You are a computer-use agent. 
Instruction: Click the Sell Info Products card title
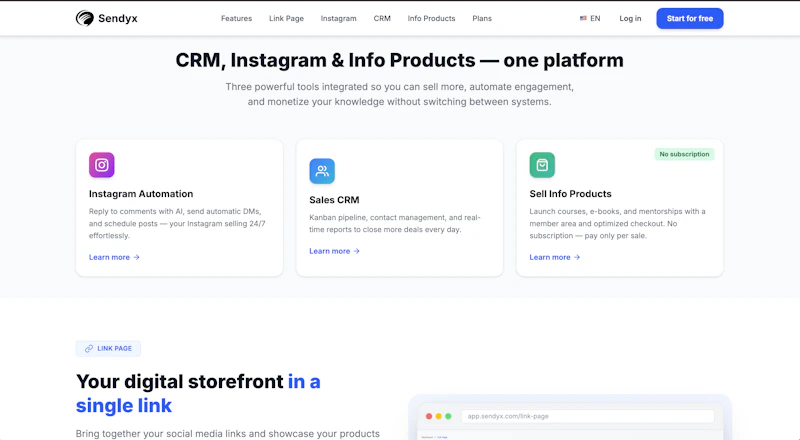point(570,194)
